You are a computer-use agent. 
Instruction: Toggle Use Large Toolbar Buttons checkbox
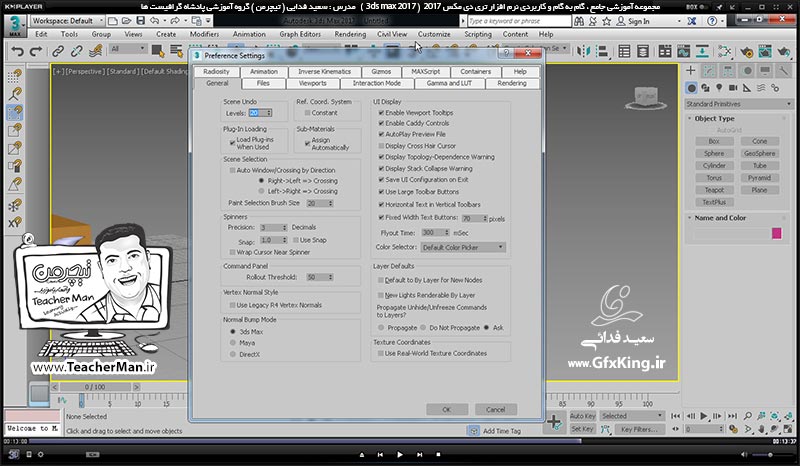(381, 191)
